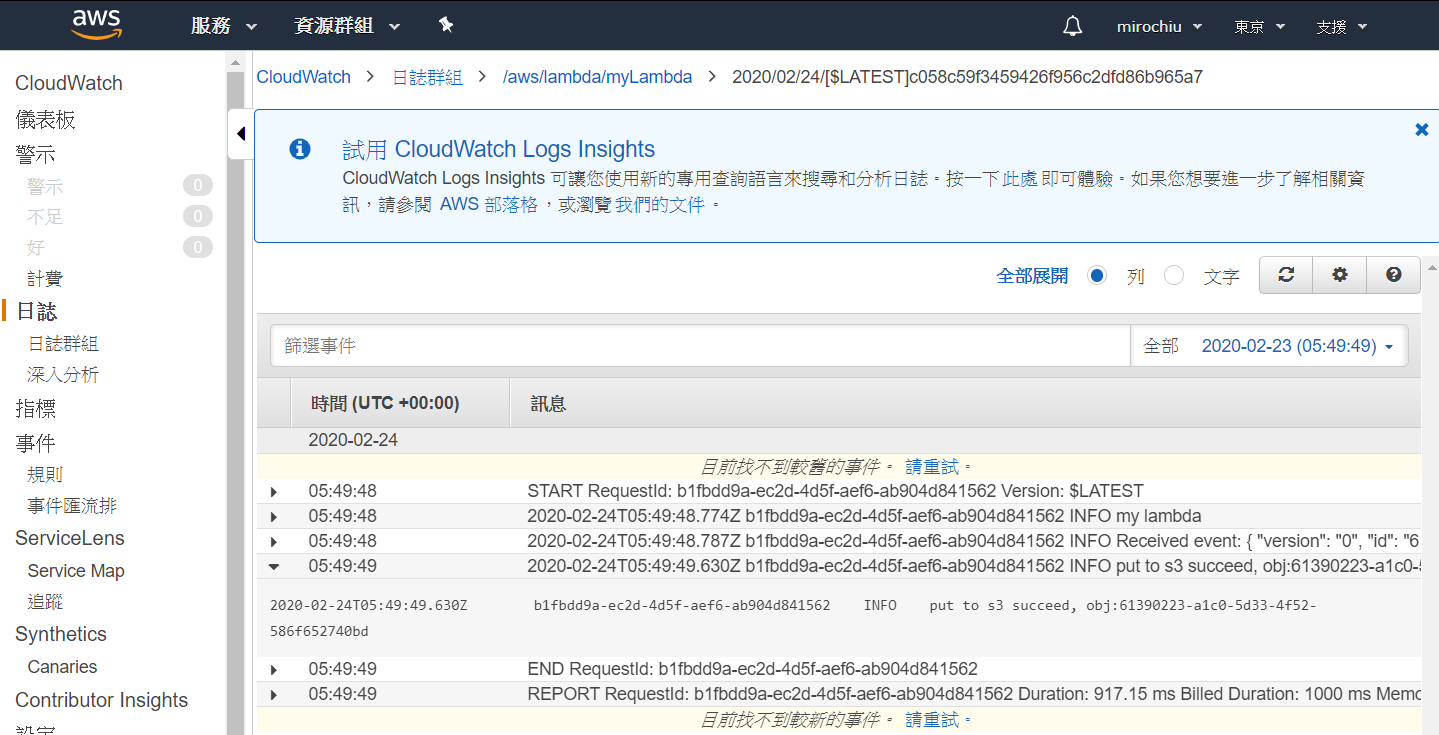The image size is (1439, 735).
Task: Click 請重試 beside the newer events message
Action: tap(932, 719)
